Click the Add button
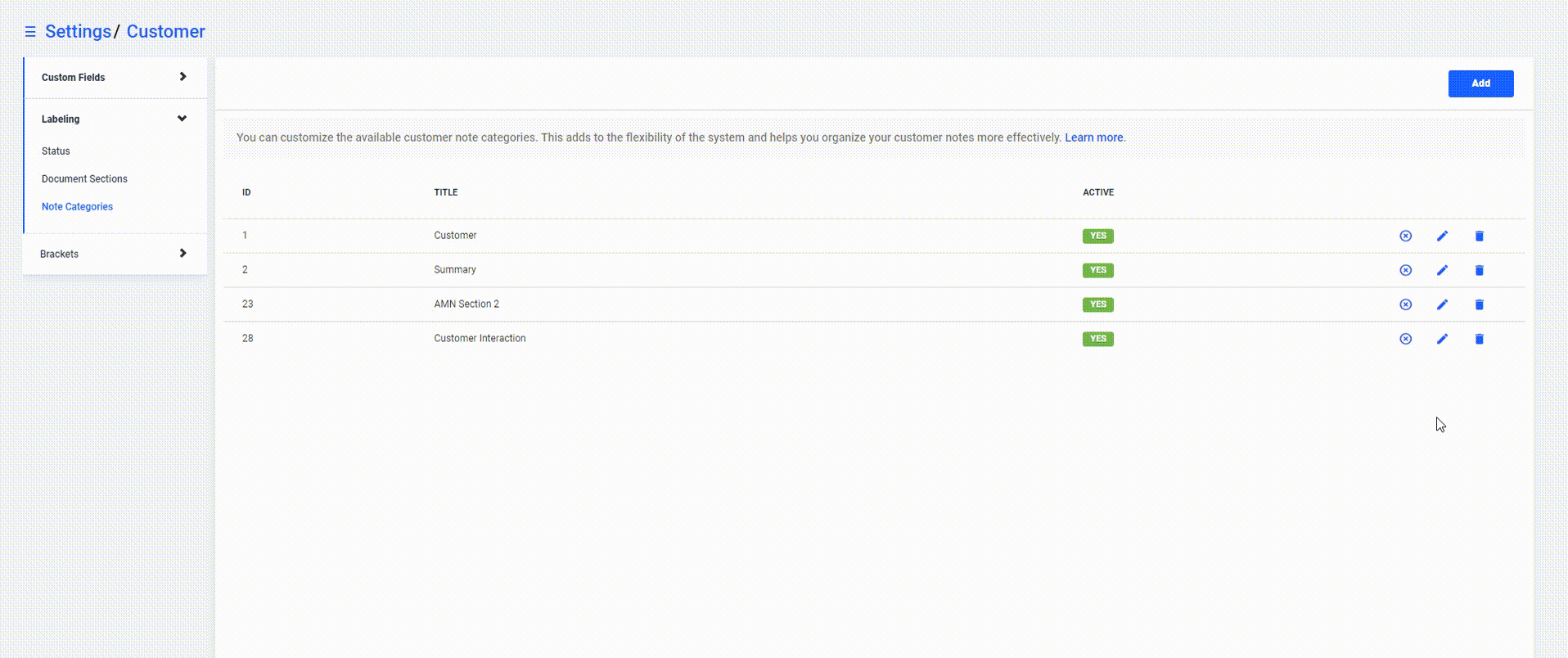 click(x=1480, y=83)
